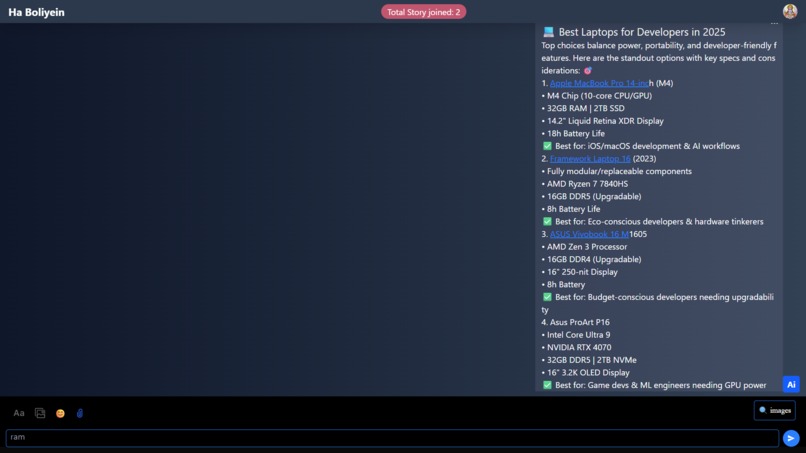Click the Ha Boliyein chat title
This screenshot has width=806, height=453.
point(36,12)
